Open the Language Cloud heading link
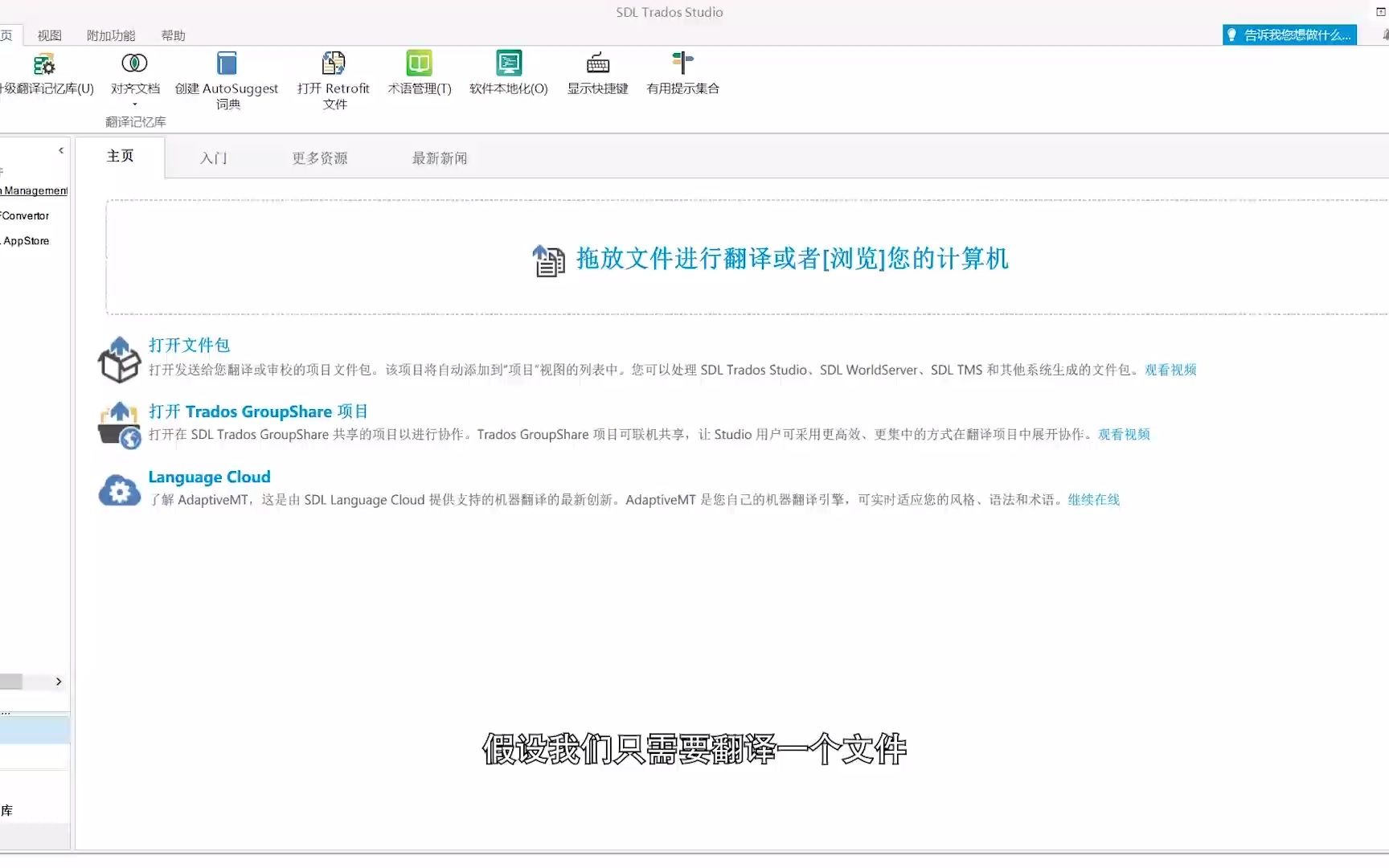This screenshot has width=1389, height=868. pyautogui.click(x=209, y=477)
